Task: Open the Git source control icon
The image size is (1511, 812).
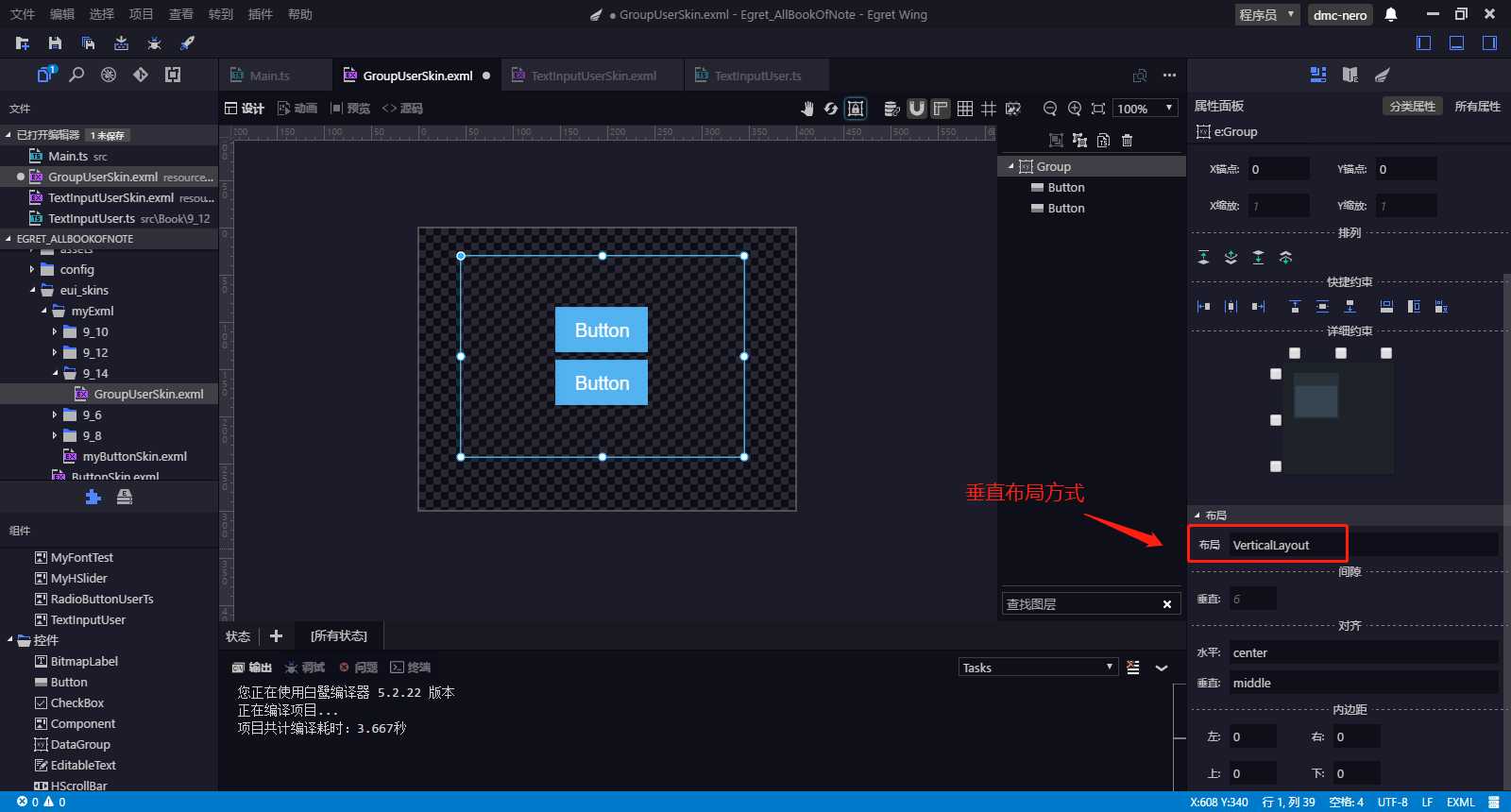Action: pyautogui.click(x=141, y=75)
